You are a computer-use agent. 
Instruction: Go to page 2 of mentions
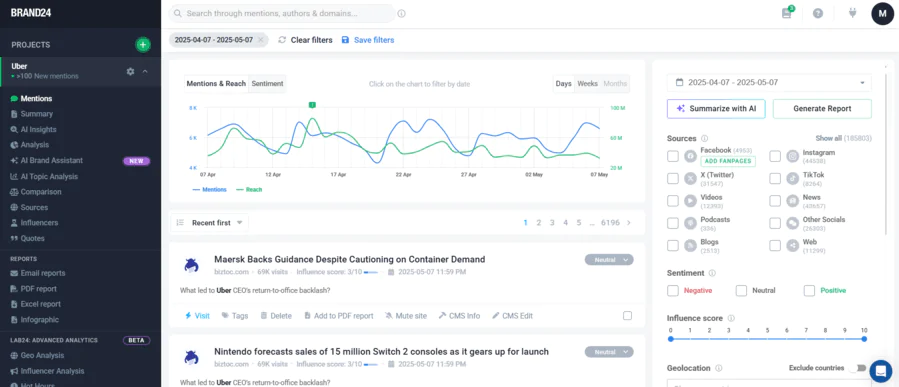pyautogui.click(x=538, y=223)
